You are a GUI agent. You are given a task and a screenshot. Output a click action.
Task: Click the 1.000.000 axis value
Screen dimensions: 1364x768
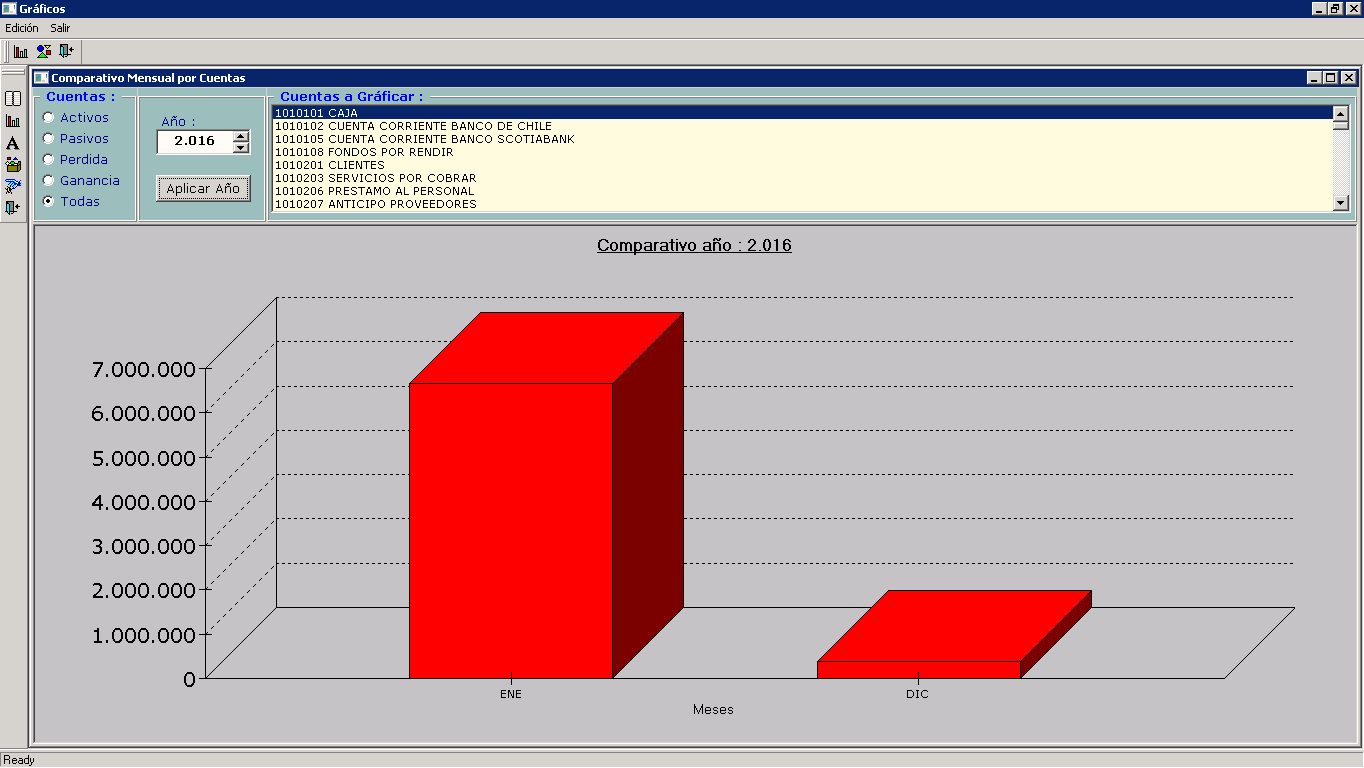tap(143, 634)
